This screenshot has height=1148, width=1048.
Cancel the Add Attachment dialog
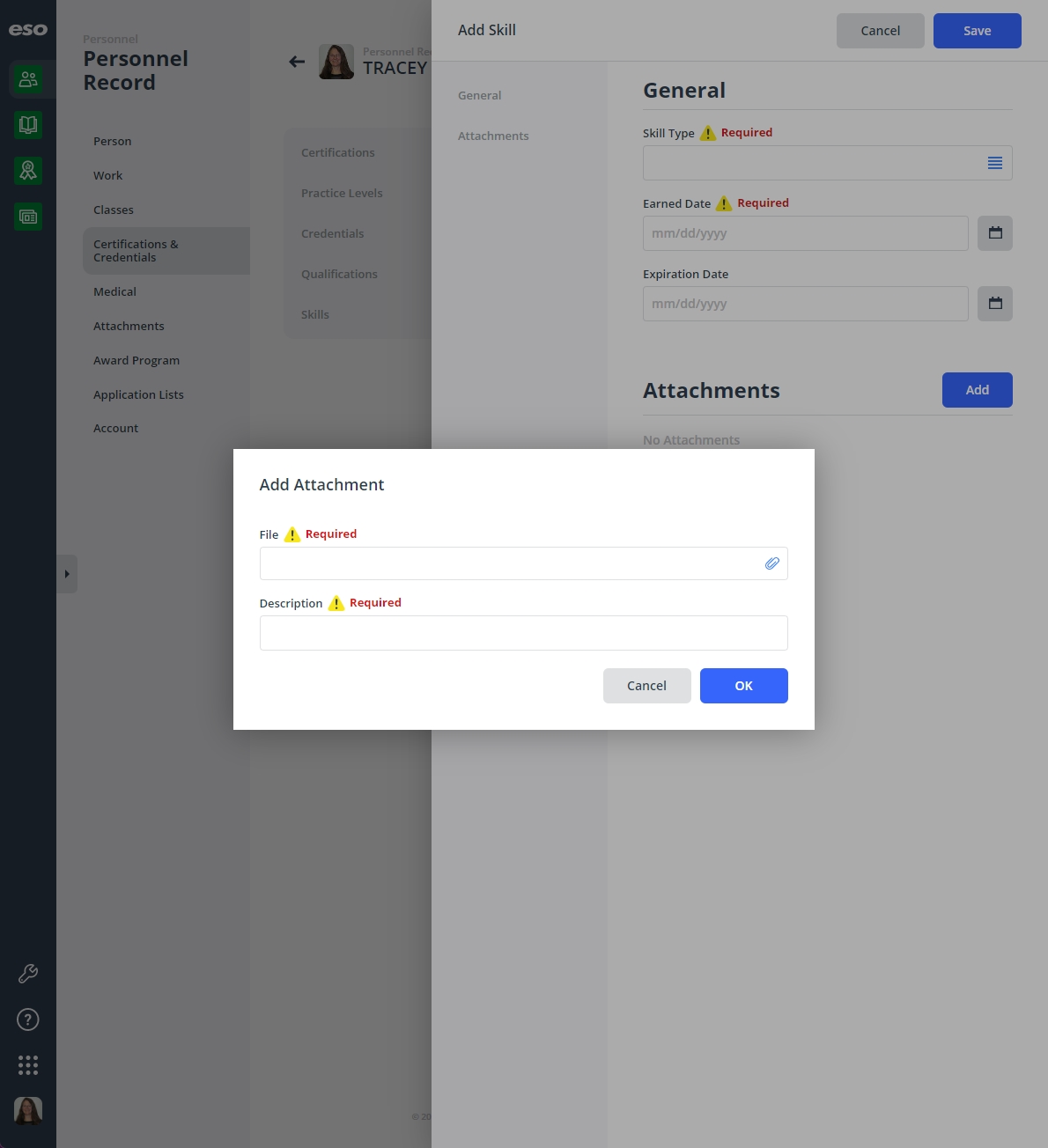(x=647, y=686)
